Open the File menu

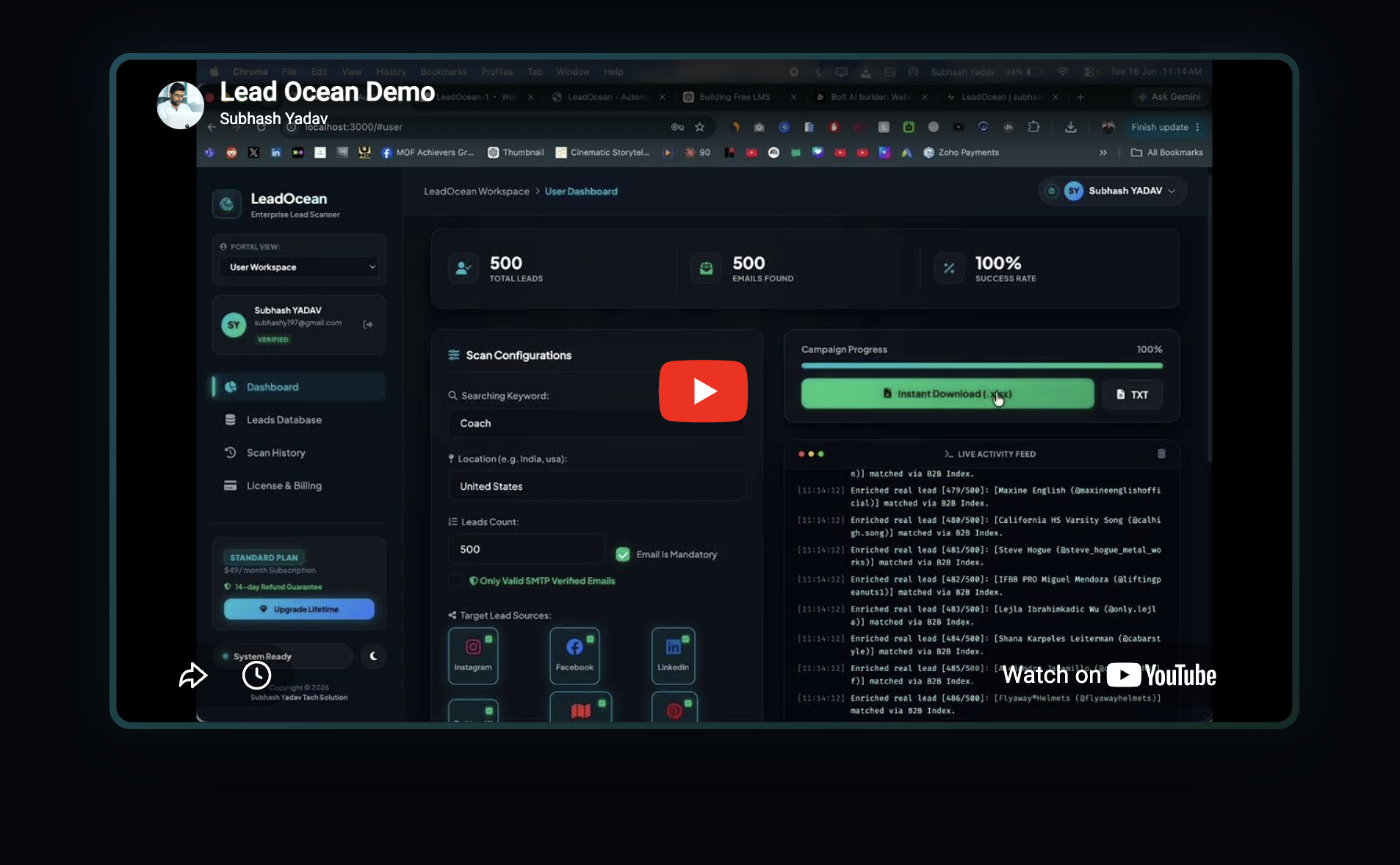click(289, 72)
